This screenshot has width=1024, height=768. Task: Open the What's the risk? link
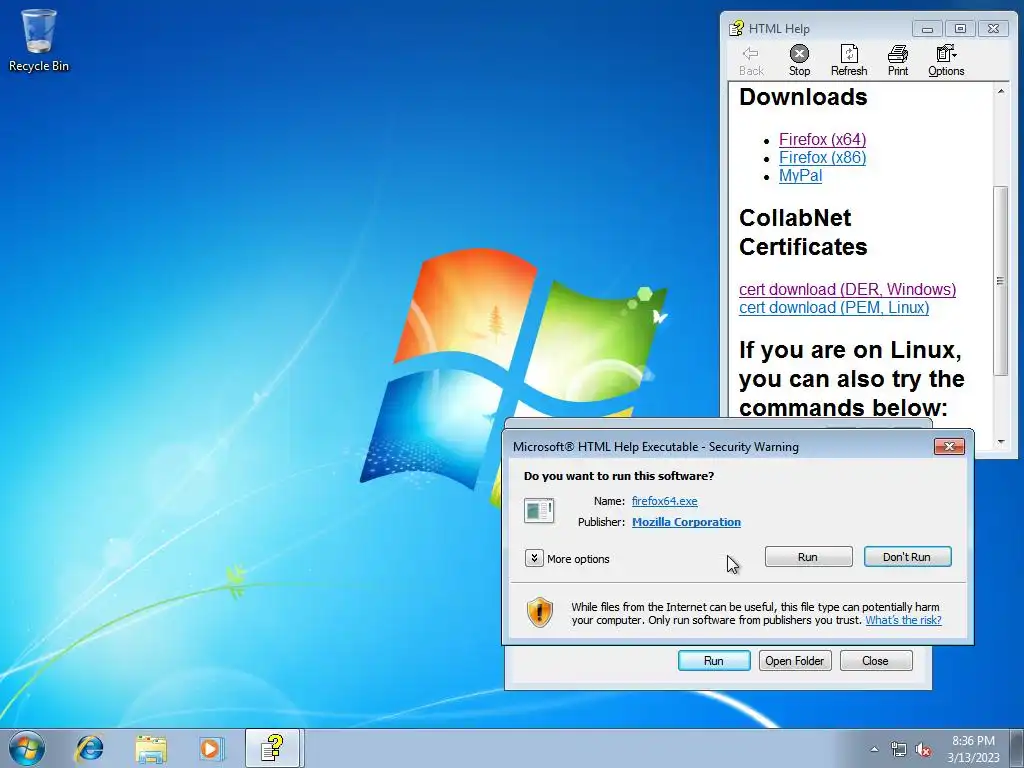(903, 620)
